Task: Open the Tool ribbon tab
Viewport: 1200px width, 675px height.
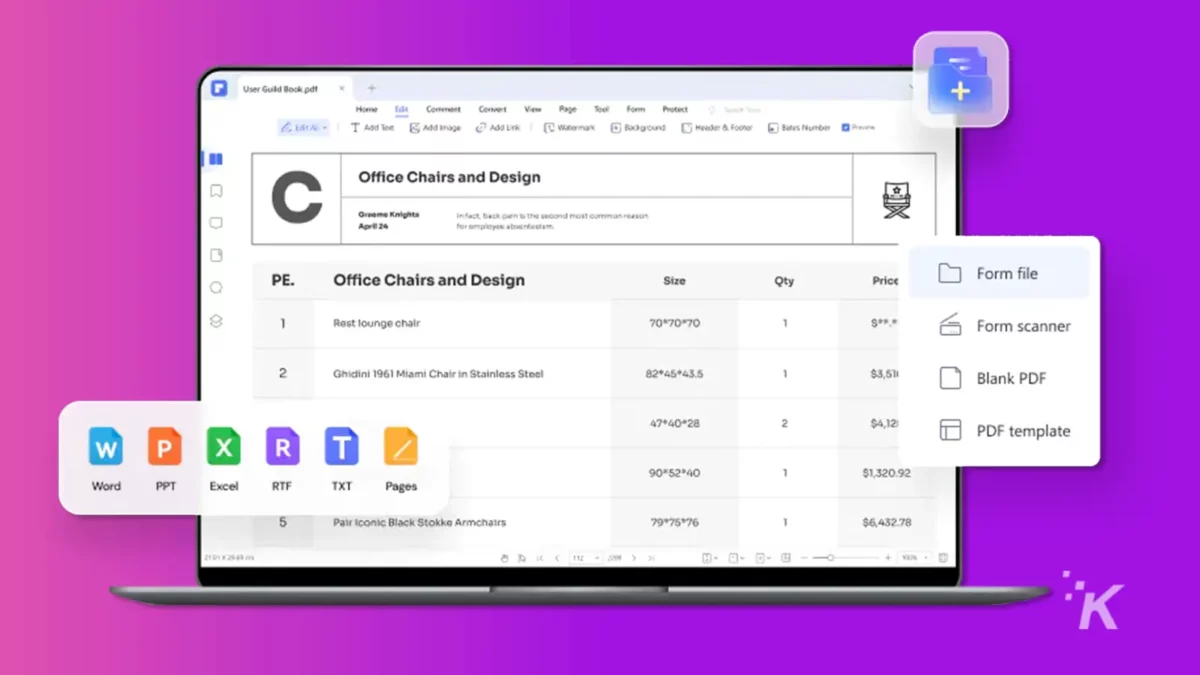Action: pyautogui.click(x=601, y=109)
